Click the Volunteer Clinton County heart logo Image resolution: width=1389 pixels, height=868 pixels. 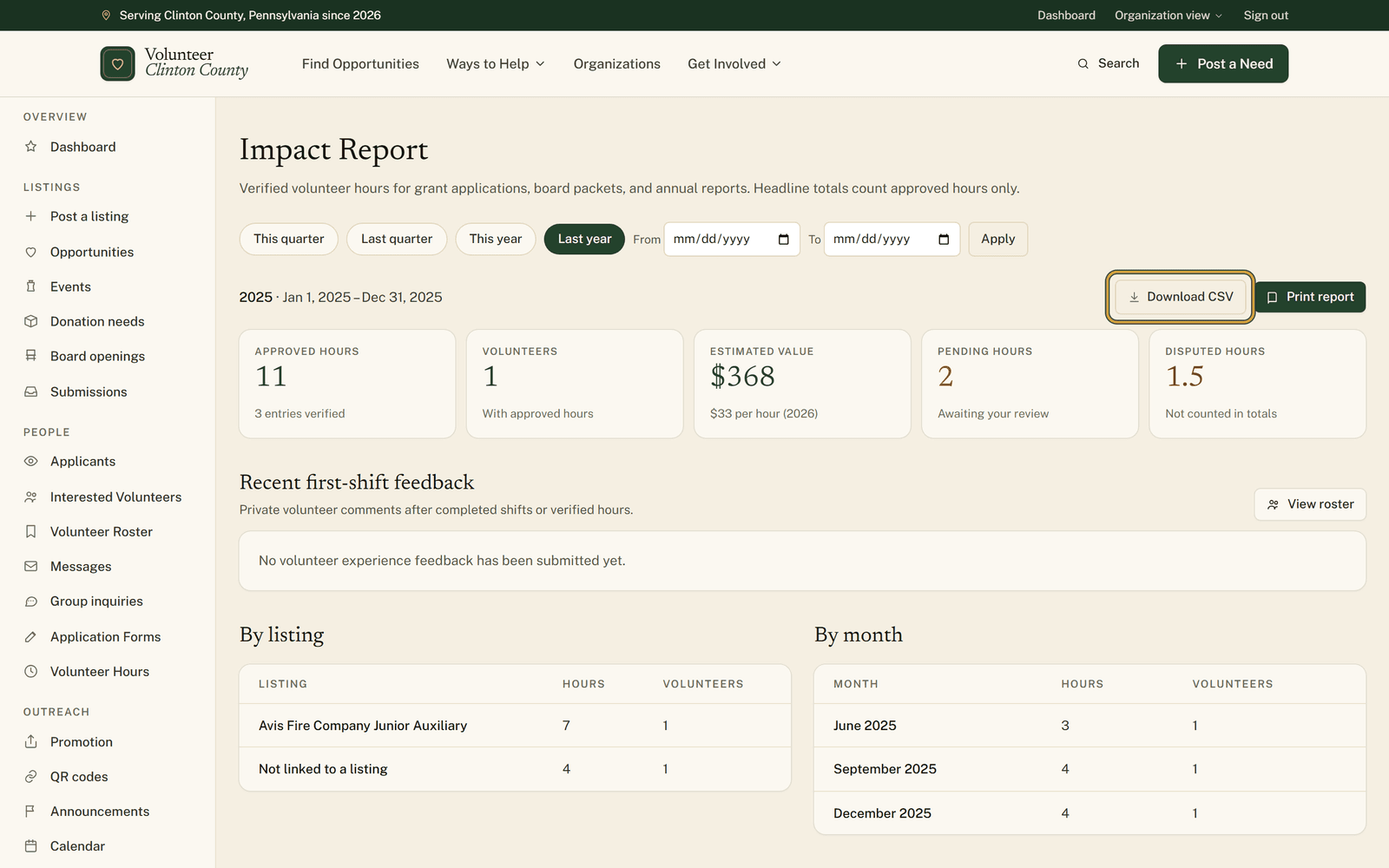pos(117,63)
